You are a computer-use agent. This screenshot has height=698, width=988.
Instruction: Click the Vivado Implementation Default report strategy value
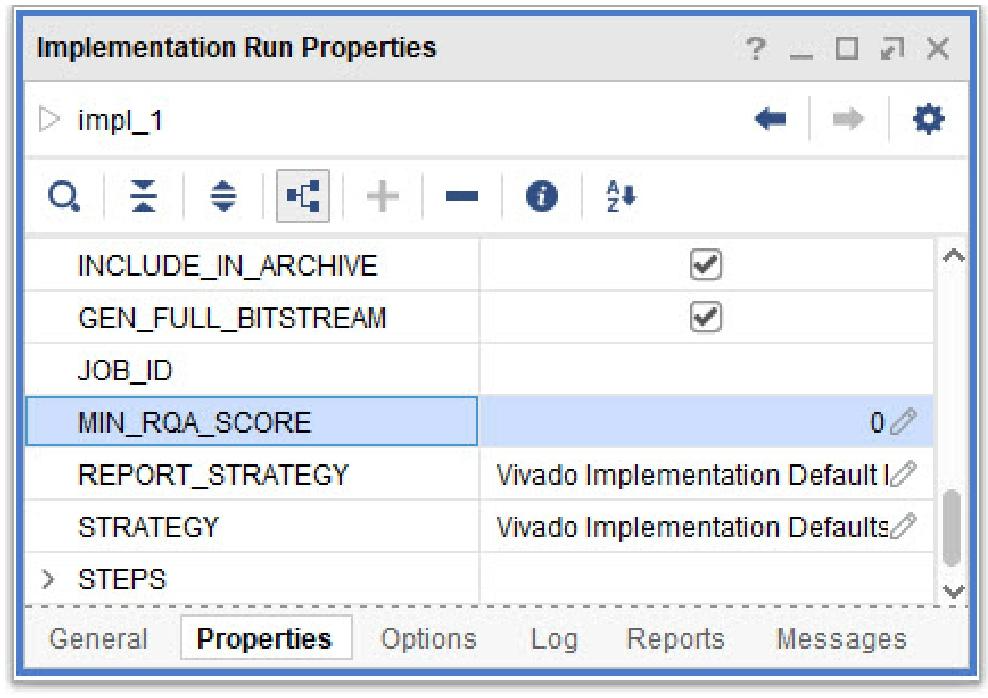click(x=692, y=474)
